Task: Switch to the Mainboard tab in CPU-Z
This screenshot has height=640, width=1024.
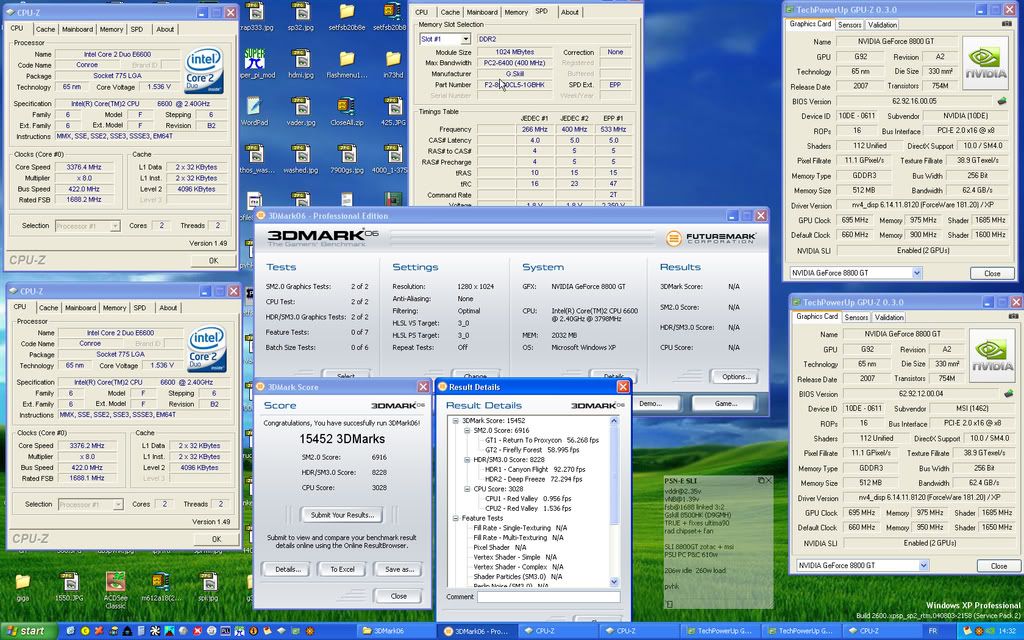Action: (77, 28)
